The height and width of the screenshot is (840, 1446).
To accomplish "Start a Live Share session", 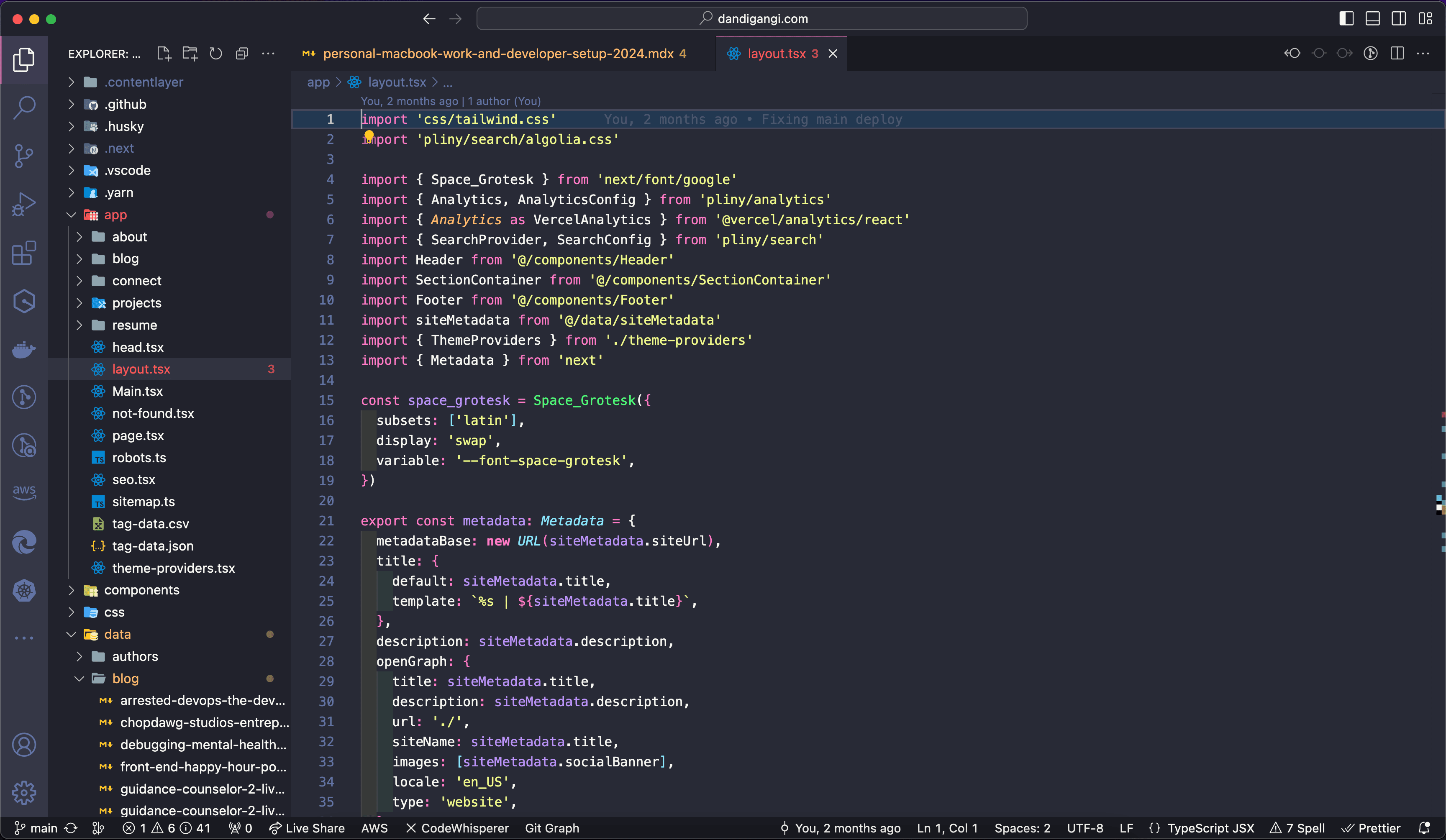I will tap(308, 828).
